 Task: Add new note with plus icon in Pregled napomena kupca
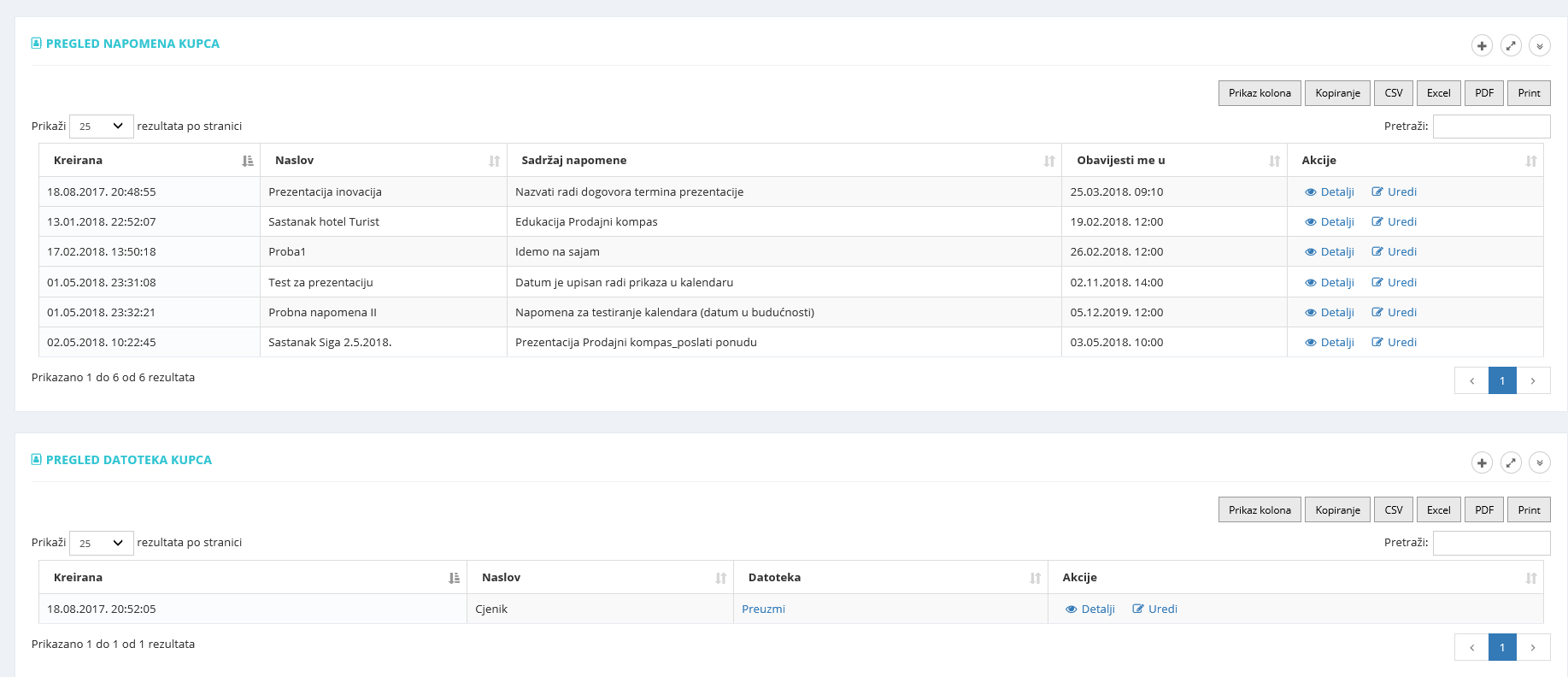click(1482, 45)
